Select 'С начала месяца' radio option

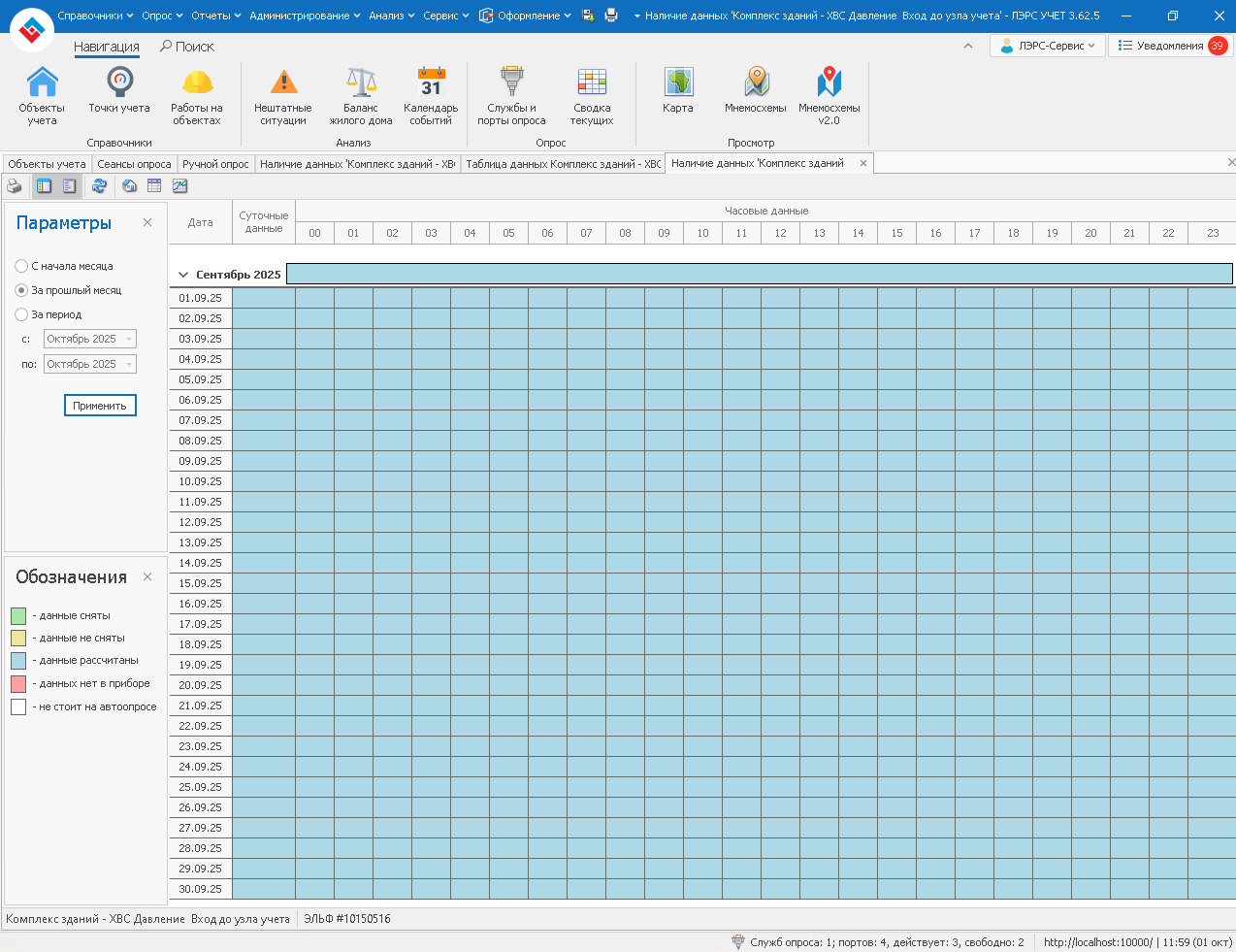(21, 266)
